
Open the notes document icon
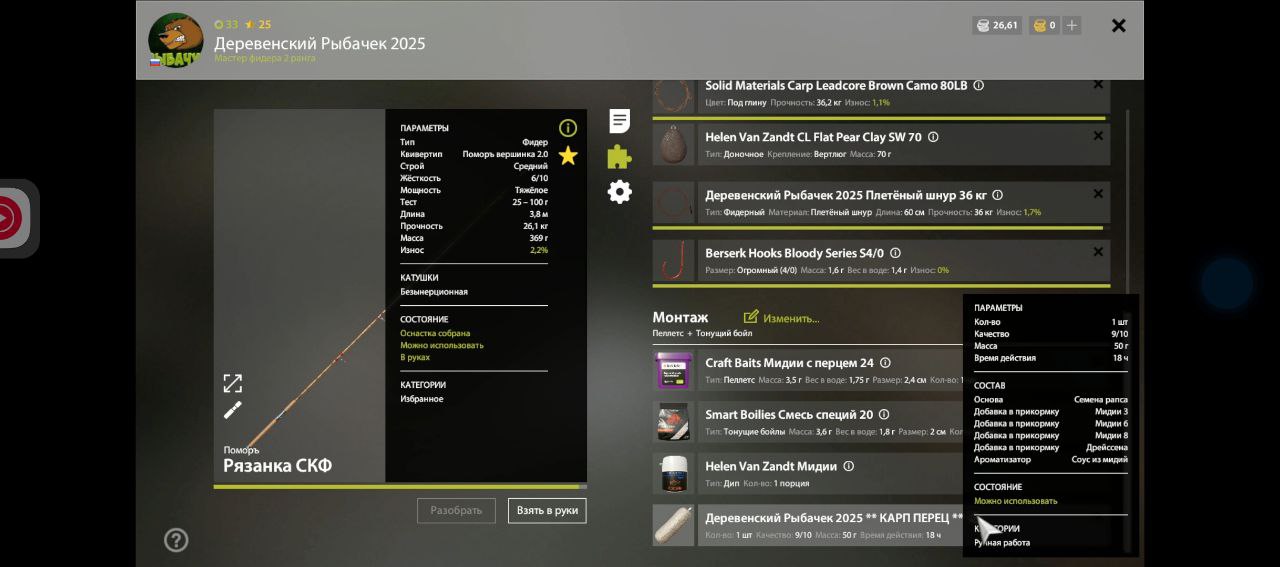coord(620,121)
